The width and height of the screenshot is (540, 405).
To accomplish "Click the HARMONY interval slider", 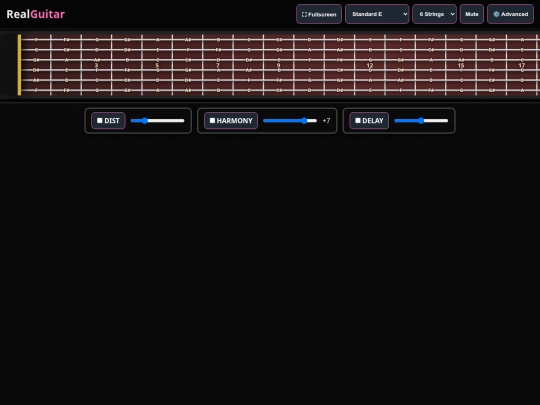I will (290, 121).
